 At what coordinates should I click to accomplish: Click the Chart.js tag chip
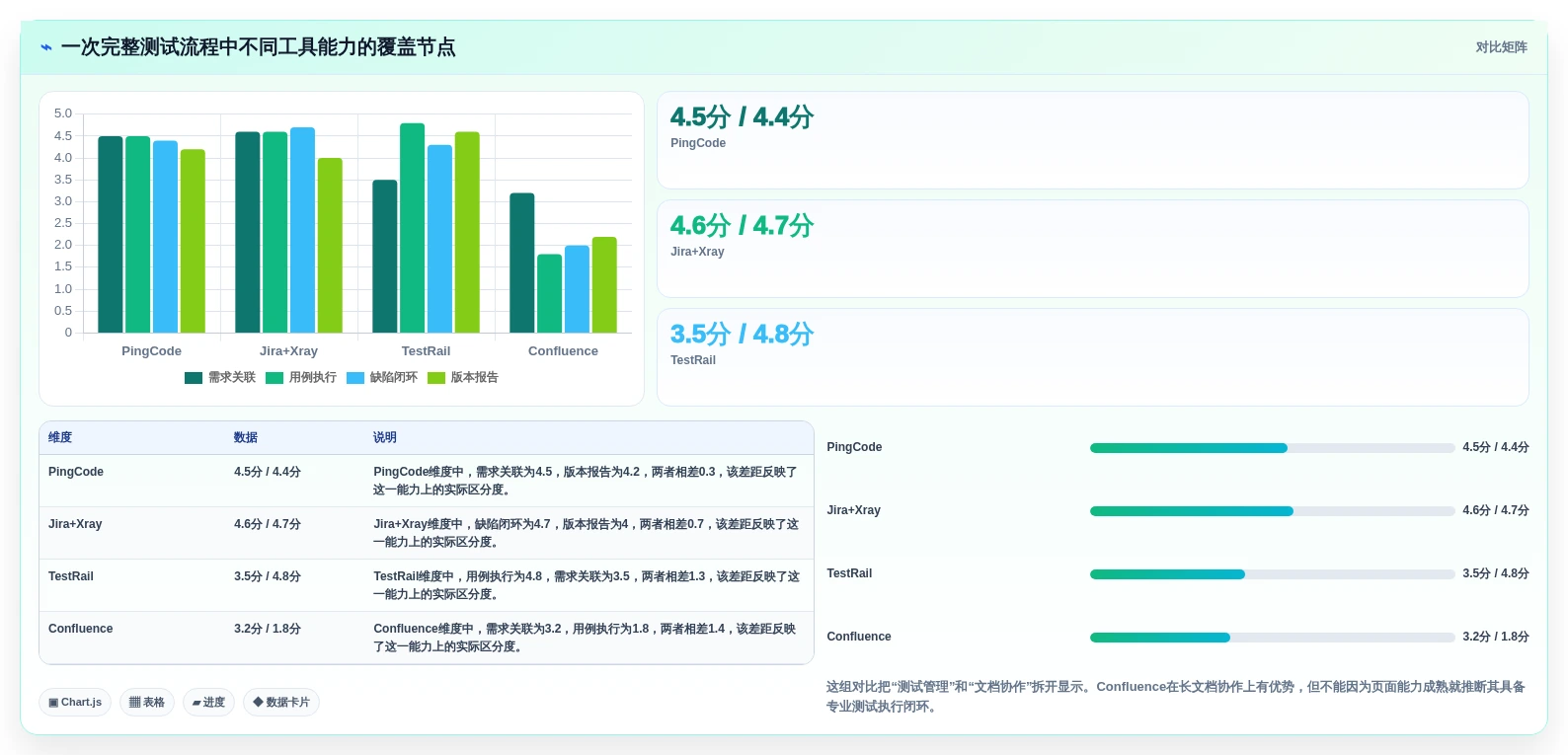(x=75, y=703)
